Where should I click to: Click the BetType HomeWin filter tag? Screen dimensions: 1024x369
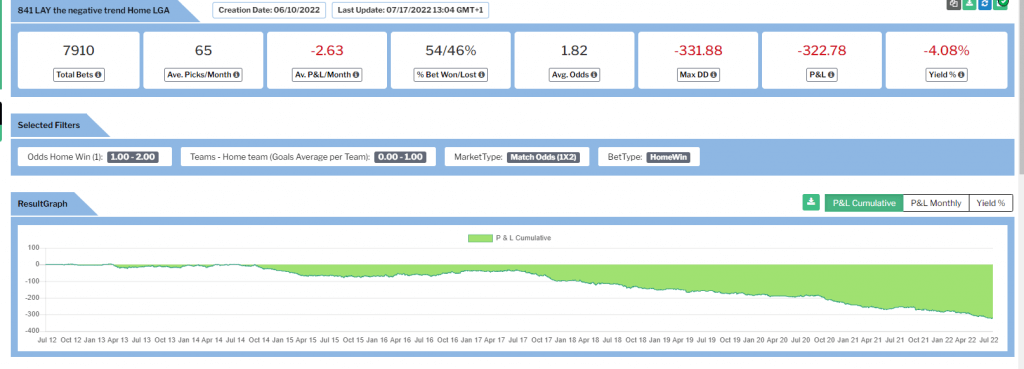648,157
